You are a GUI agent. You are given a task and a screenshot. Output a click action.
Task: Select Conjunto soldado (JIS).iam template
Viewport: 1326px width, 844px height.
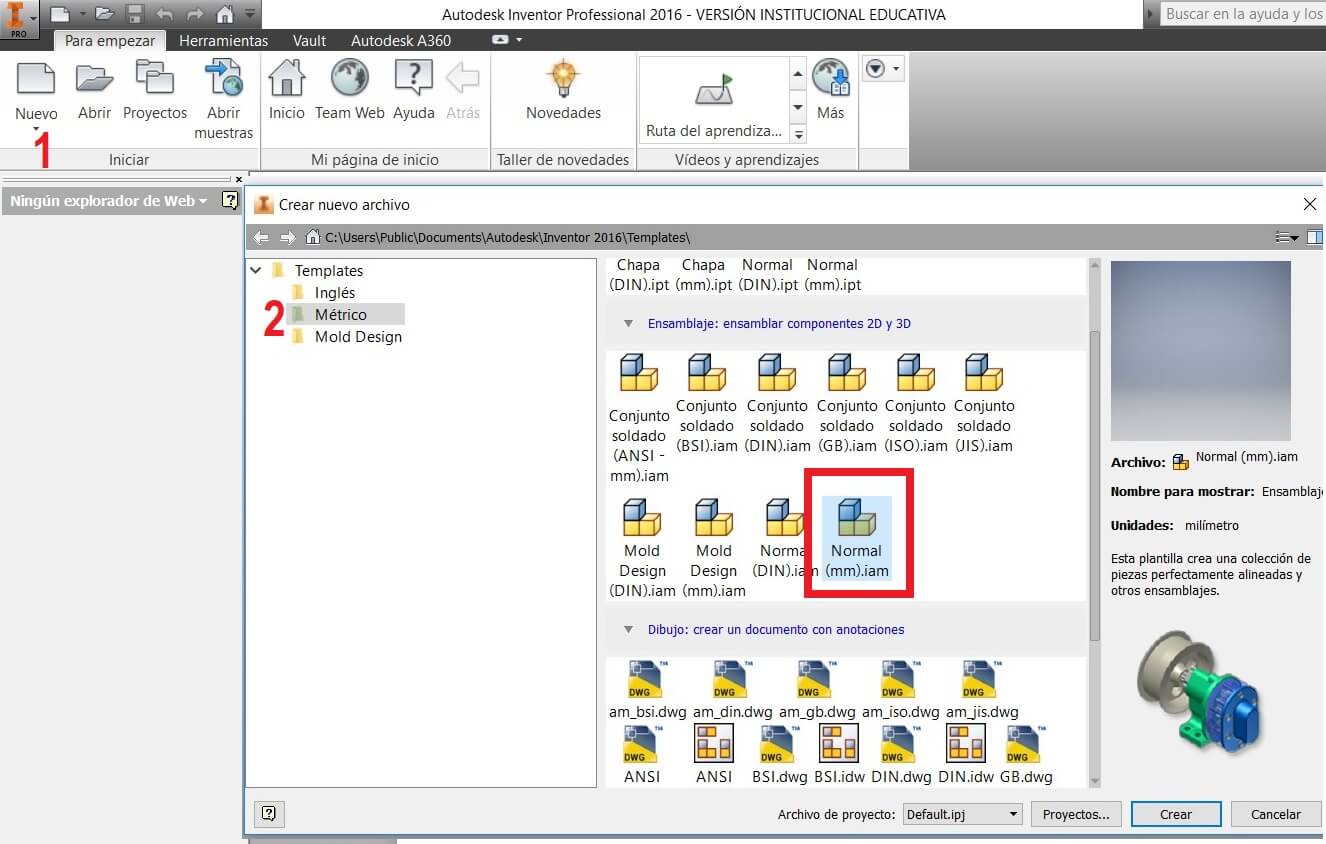[x=984, y=404]
